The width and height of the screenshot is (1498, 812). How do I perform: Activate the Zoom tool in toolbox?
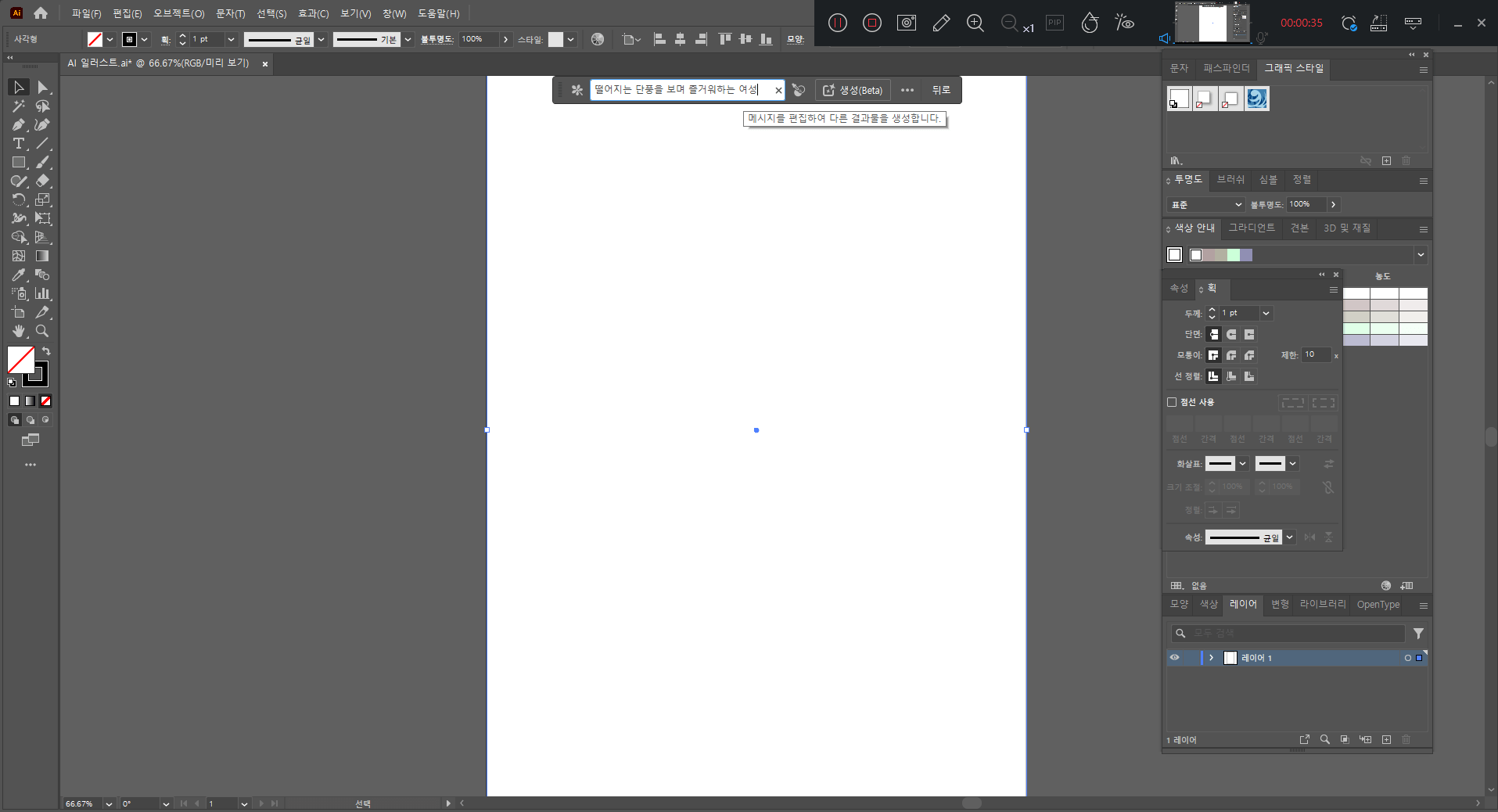pyautogui.click(x=43, y=331)
